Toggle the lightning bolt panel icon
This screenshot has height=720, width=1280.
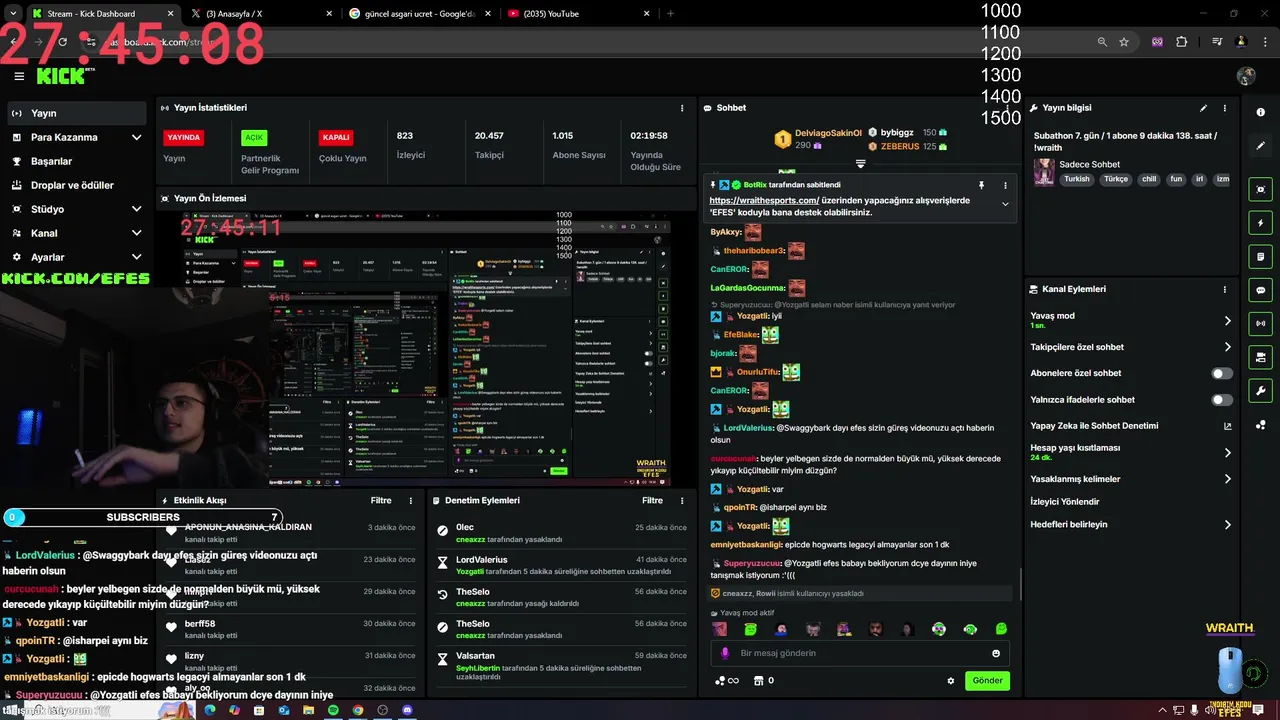point(1261,223)
